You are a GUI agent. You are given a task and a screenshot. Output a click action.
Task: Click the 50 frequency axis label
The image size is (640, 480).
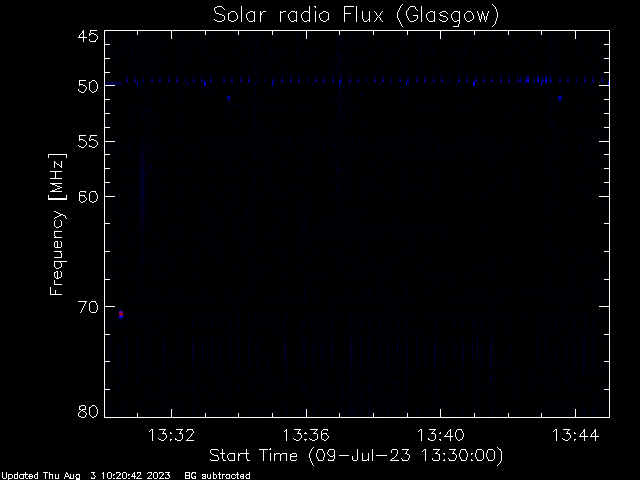(x=88, y=86)
